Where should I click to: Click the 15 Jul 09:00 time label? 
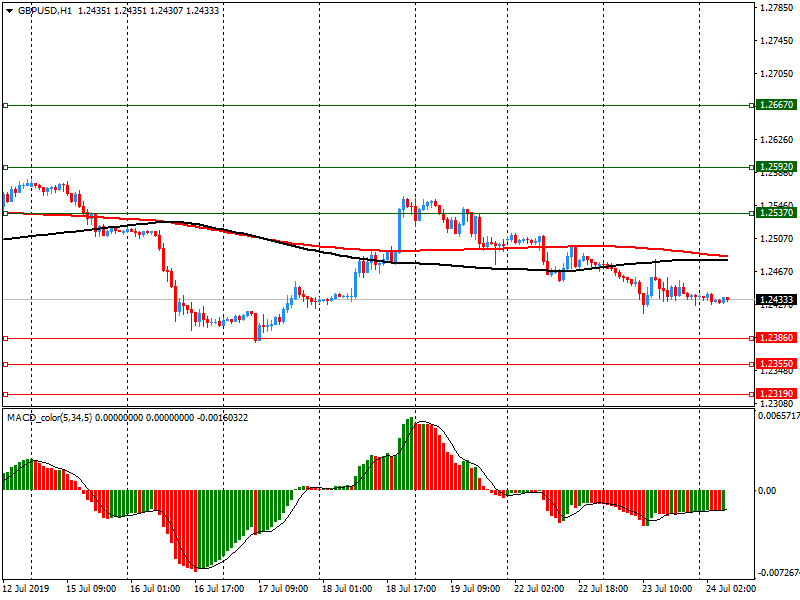91,588
